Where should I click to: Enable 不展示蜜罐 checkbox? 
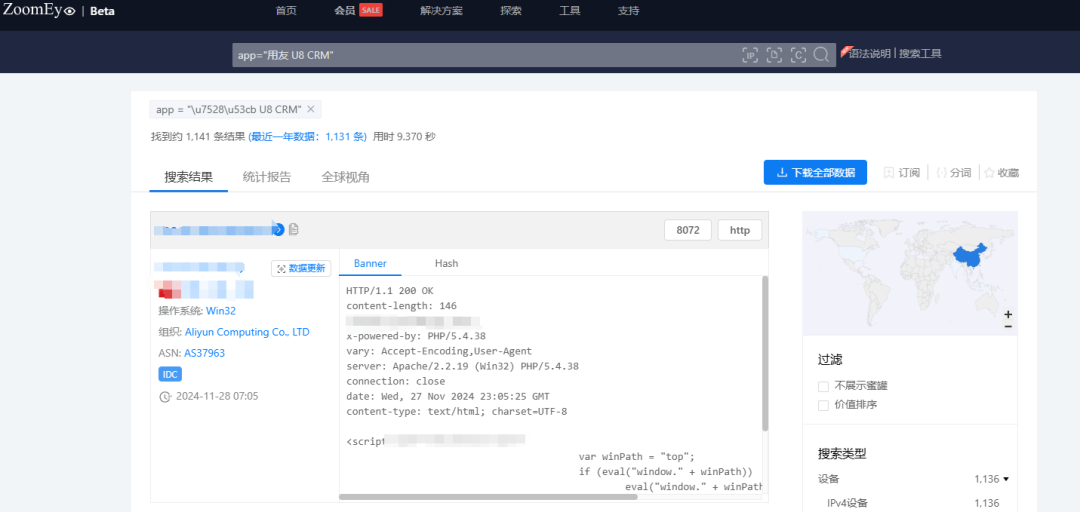pyautogui.click(x=823, y=386)
